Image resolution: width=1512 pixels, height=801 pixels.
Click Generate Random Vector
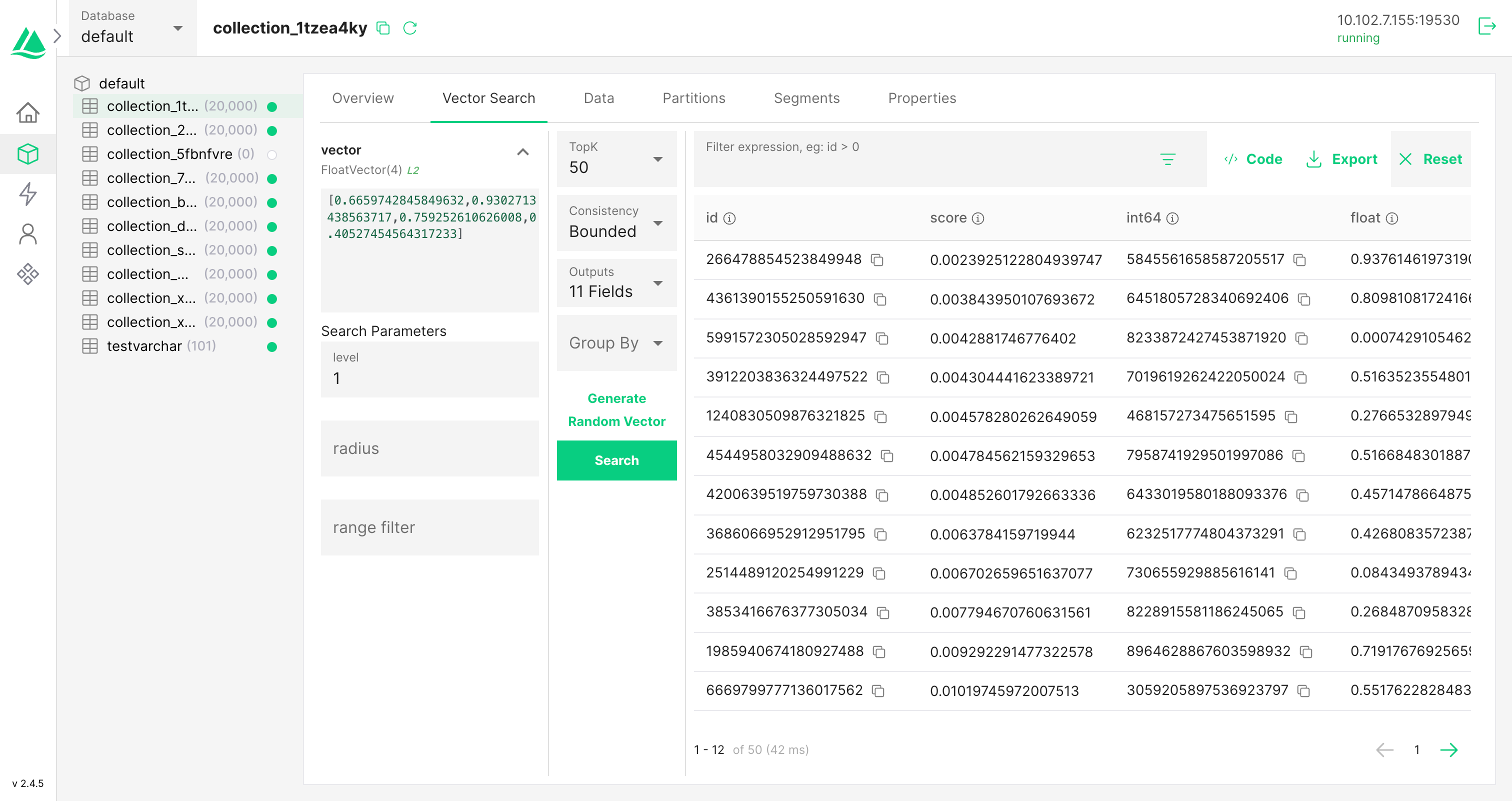616,409
